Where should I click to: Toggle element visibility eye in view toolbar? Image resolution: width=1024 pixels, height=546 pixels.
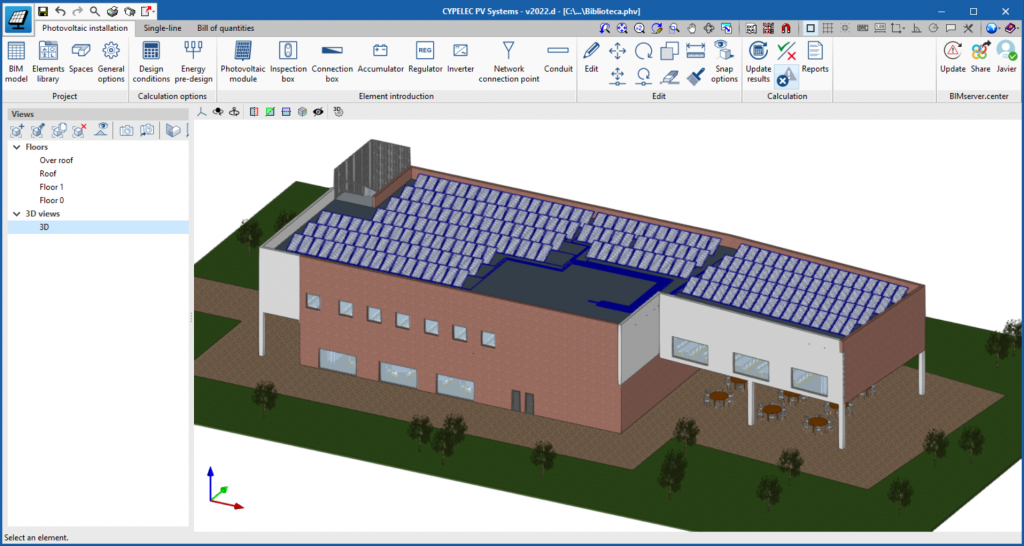pyautogui.click(x=318, y=112)
